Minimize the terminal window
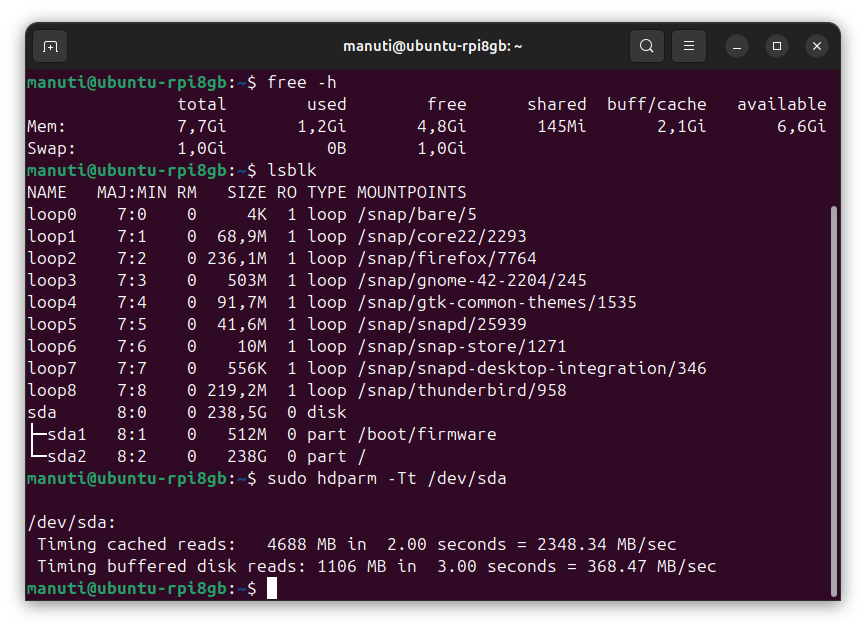 coord(737,46)
